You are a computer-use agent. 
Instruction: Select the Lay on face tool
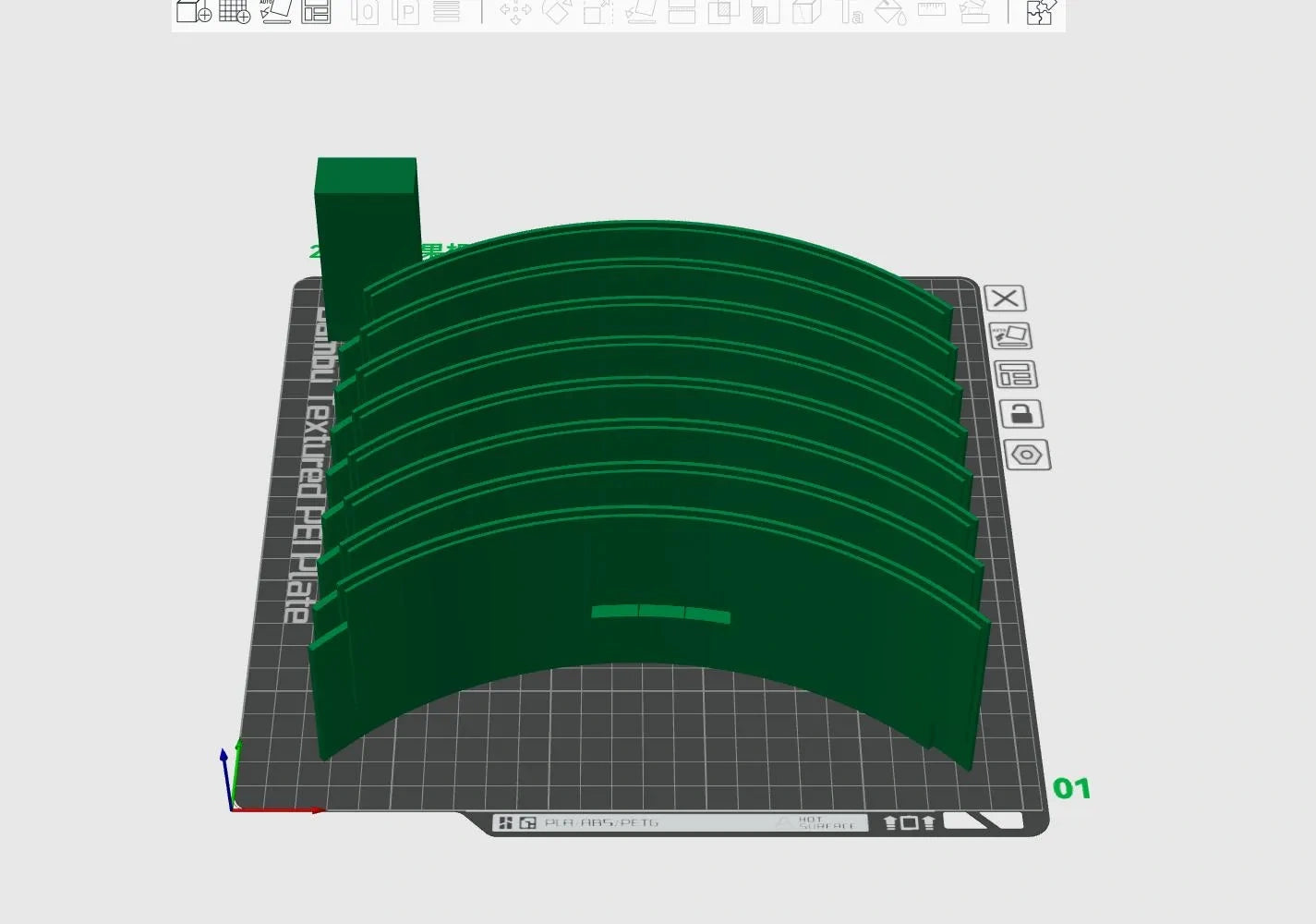(640, 11)
